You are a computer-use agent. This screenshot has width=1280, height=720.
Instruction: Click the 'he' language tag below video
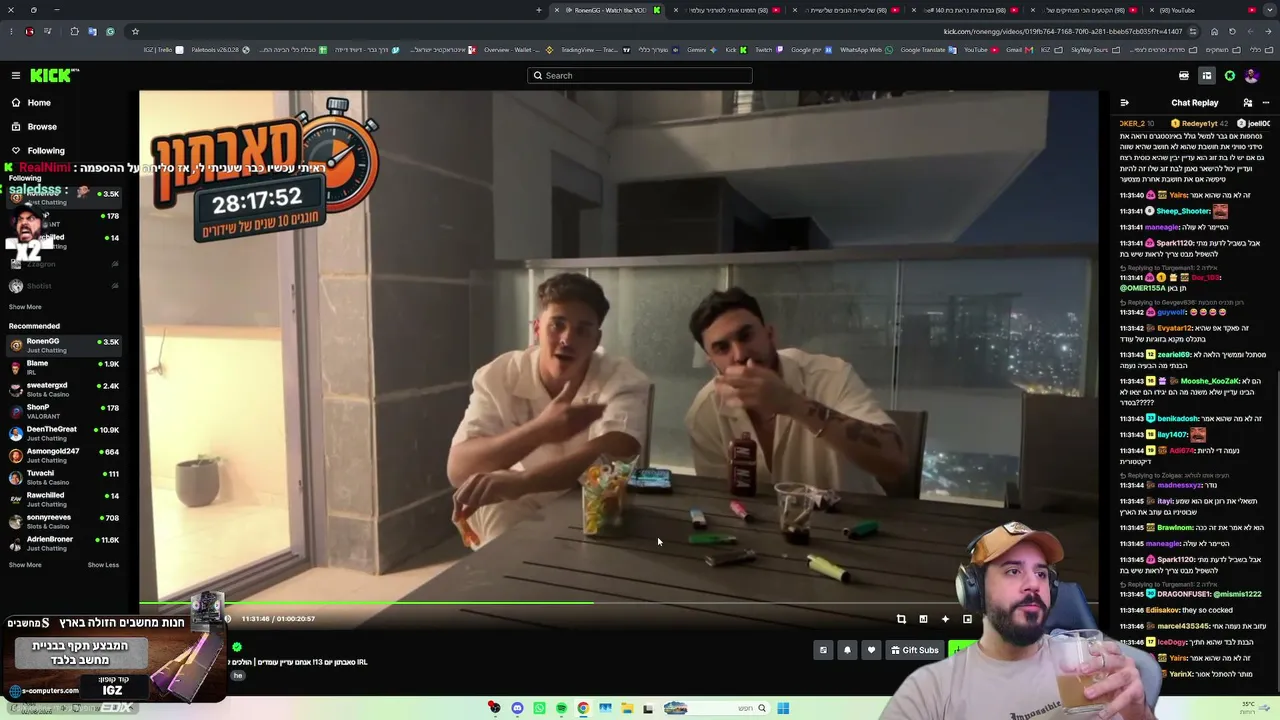pos(238,676)
